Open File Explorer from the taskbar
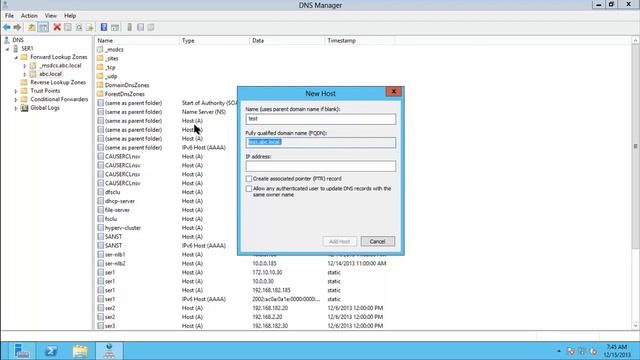This screenshot has width=640, height=360. [x=80, y=351]
